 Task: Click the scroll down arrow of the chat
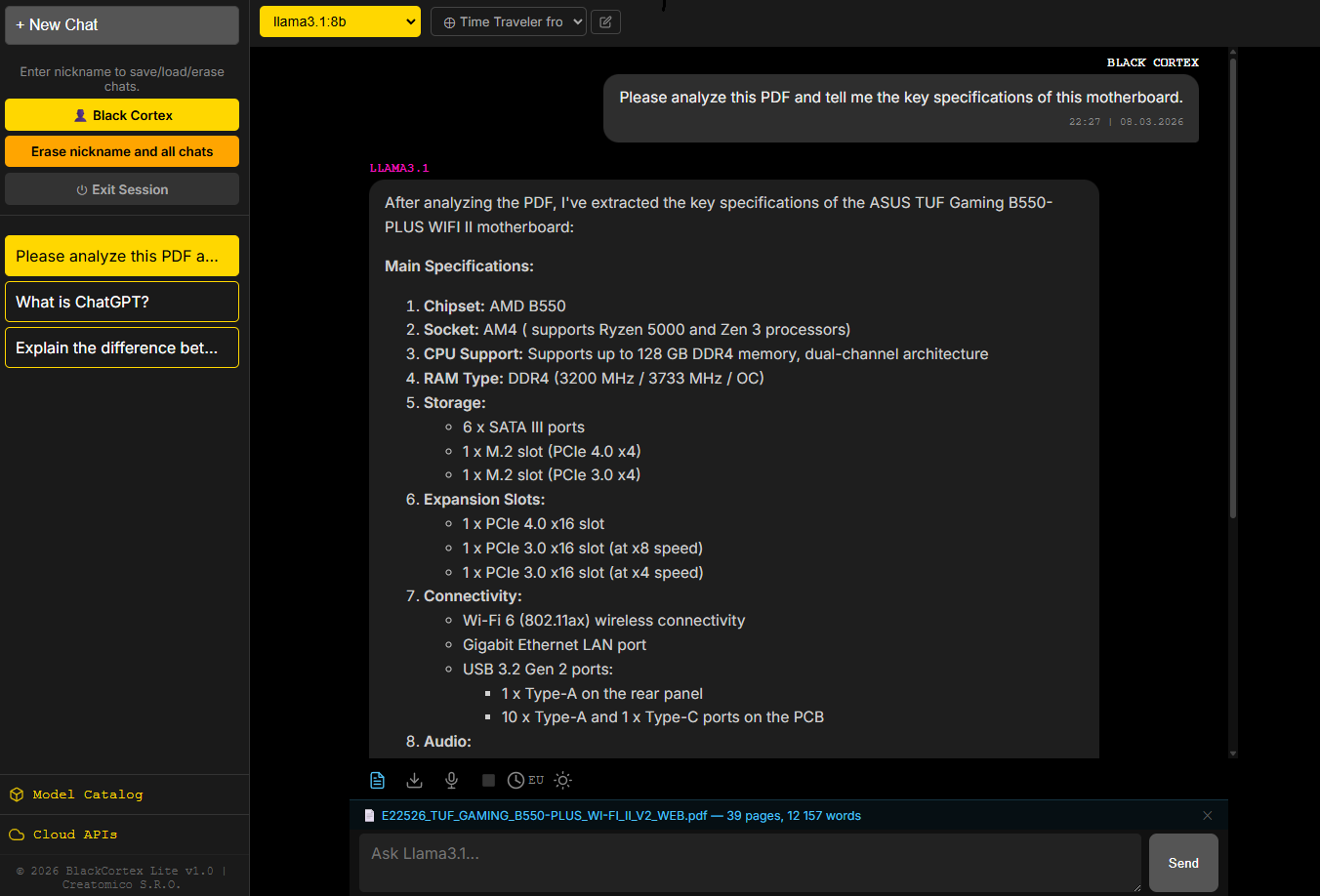(1233, 753)
